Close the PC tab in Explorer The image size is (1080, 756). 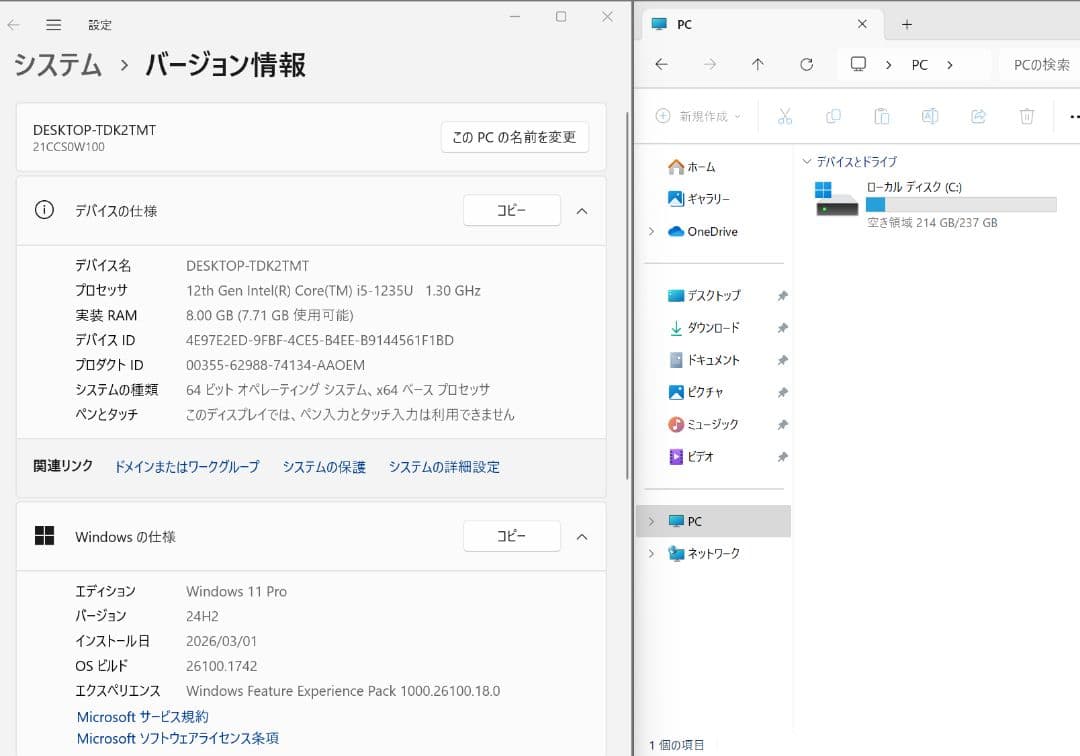pos(862,24)
